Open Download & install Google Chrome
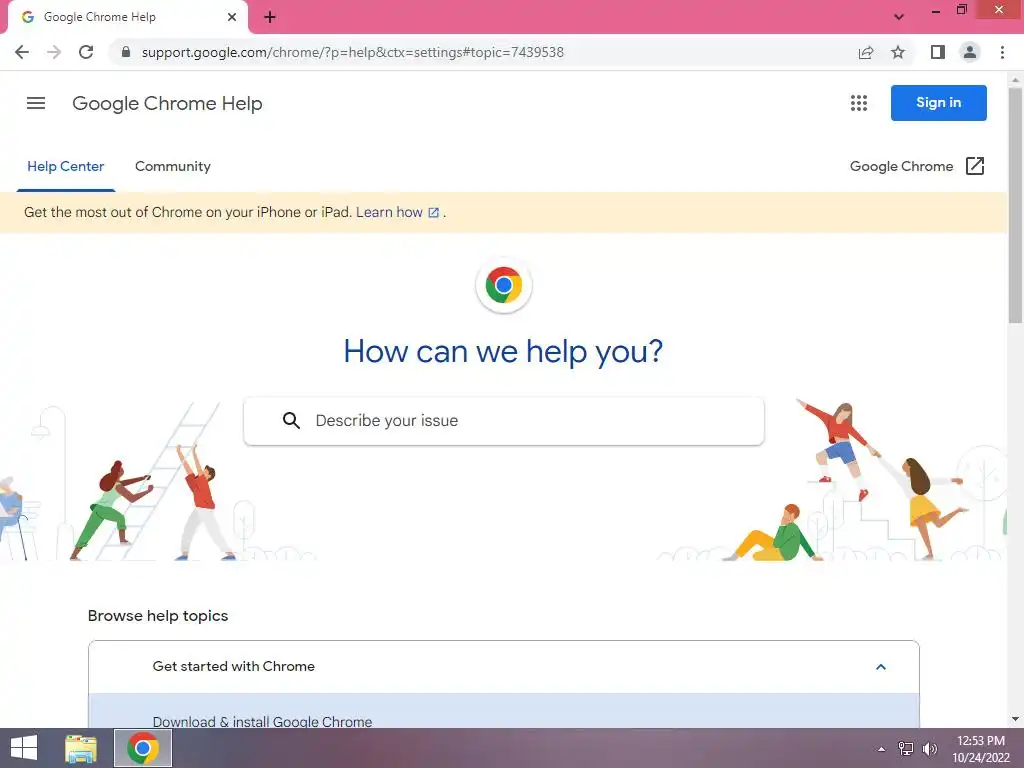Screen dimensions: 1024x768 [x=263, y=722]
